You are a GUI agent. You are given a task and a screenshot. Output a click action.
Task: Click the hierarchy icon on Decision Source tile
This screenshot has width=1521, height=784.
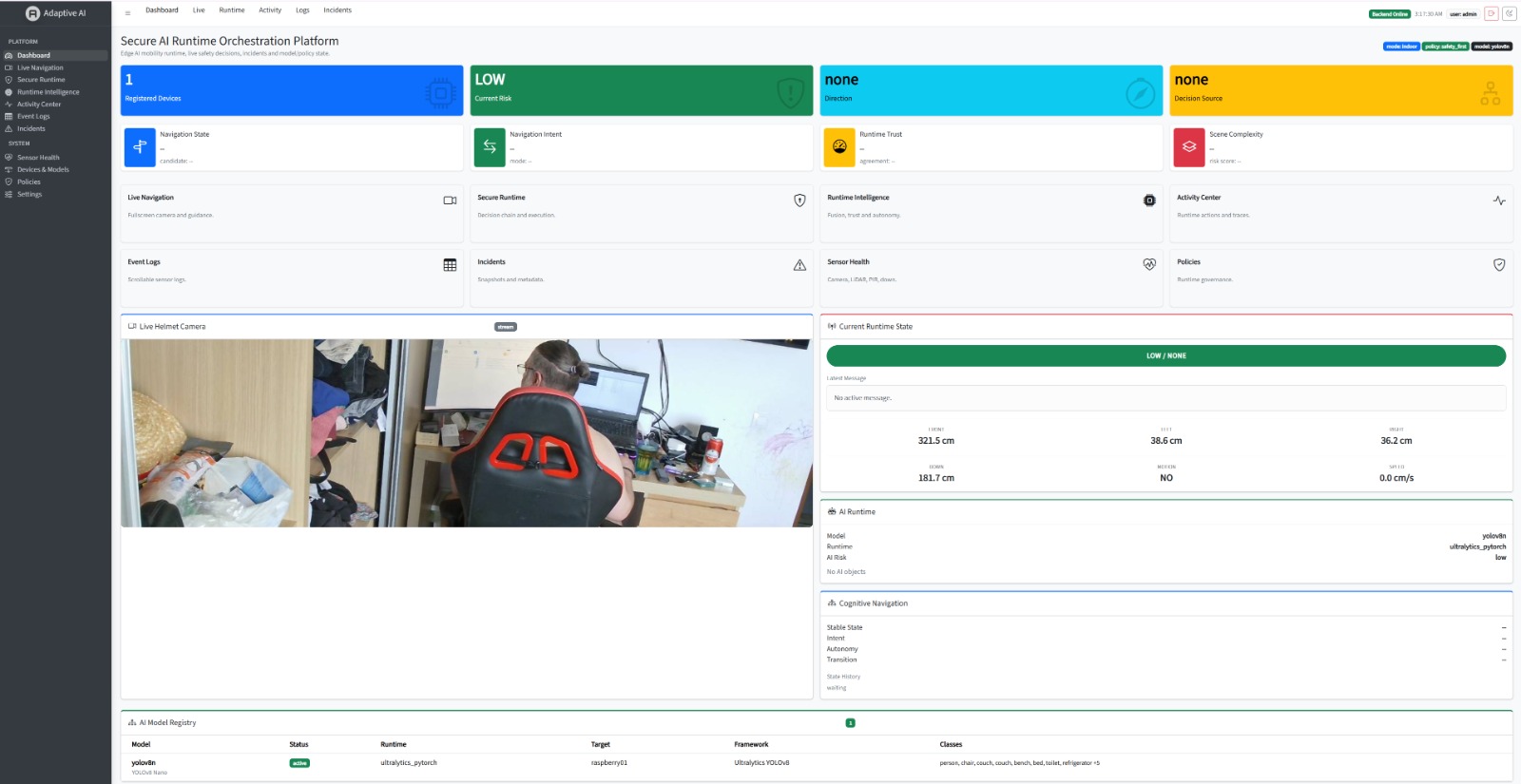(1491, 93)
